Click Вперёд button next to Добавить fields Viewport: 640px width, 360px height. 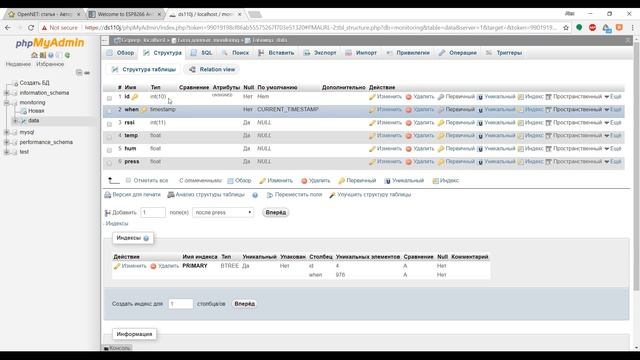276,213
